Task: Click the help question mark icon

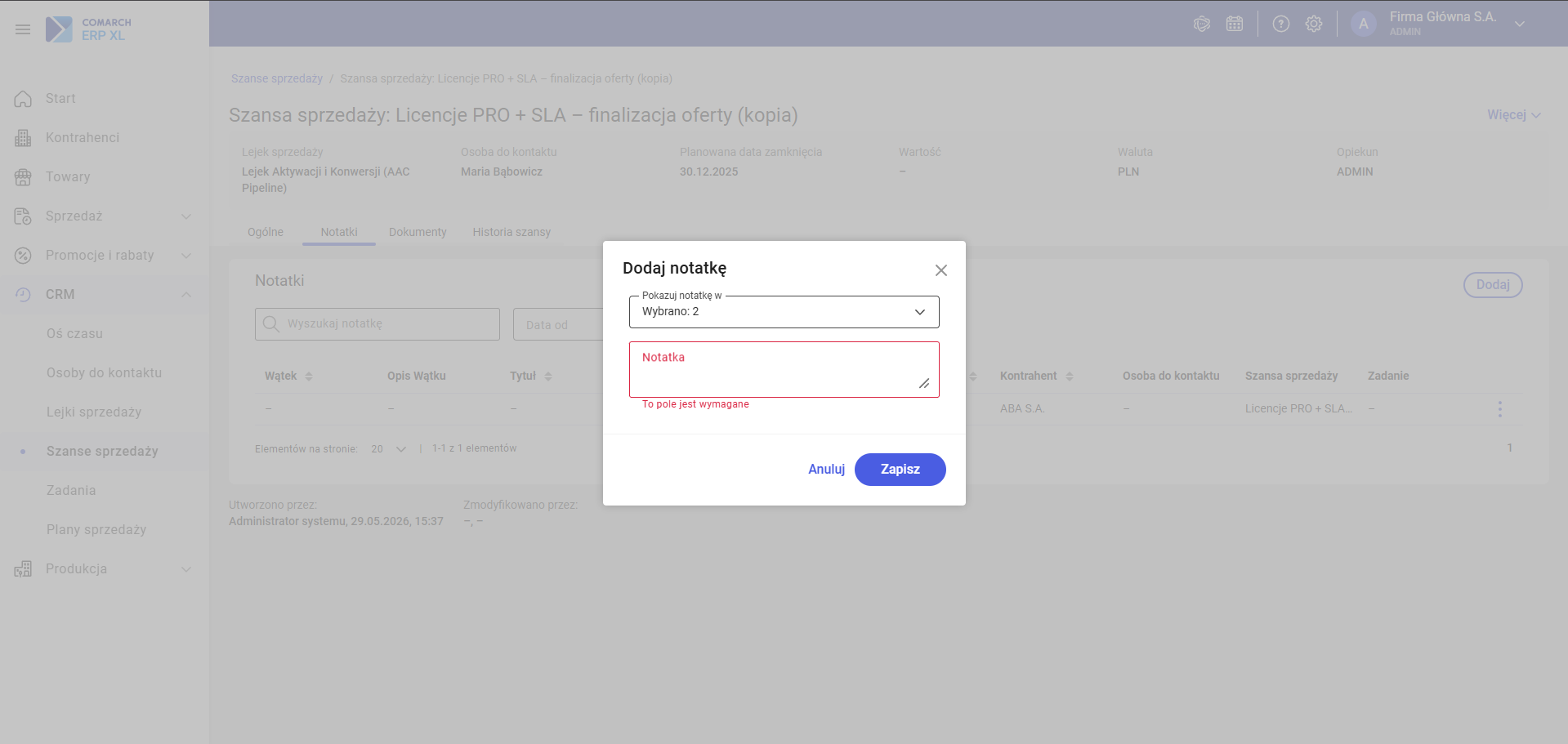Action: tap(1281, 24)
